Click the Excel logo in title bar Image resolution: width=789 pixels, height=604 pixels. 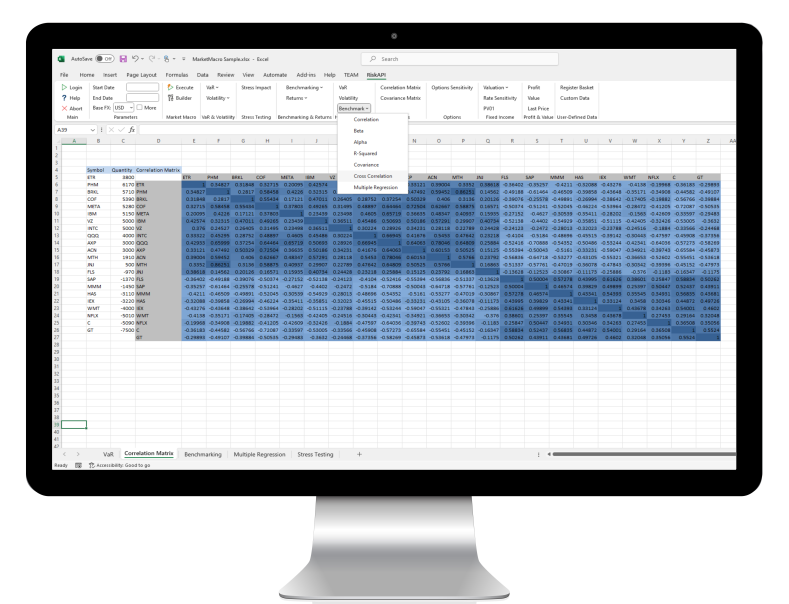[61, 59]
